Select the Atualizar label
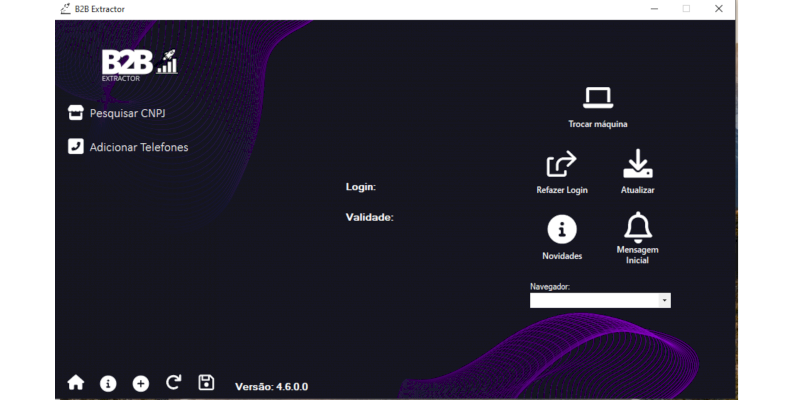This screenshot has width=800, height=400. pyautogui.click(x=638, y=190)
